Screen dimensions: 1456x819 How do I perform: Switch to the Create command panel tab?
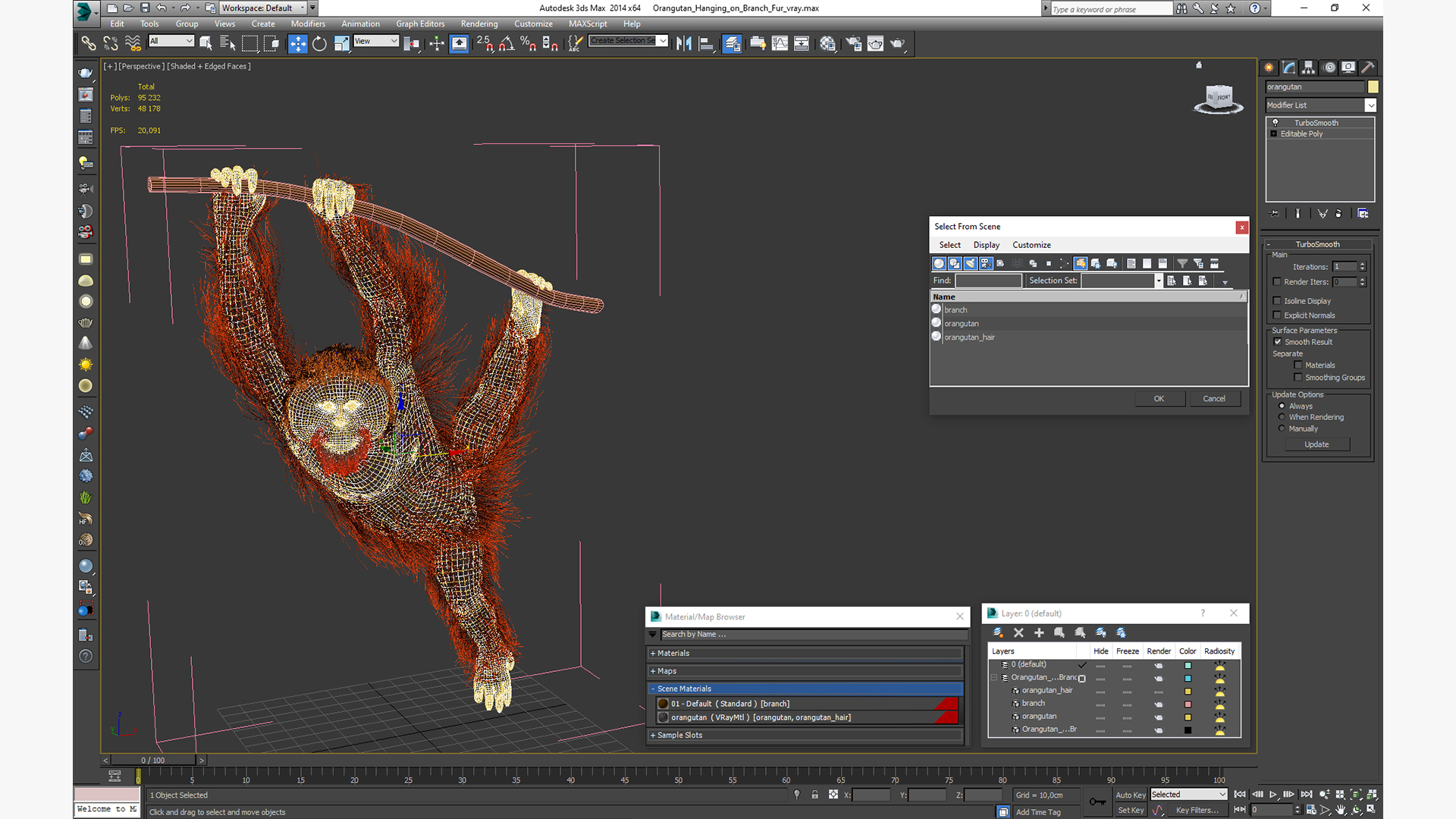click(1269, 67)
